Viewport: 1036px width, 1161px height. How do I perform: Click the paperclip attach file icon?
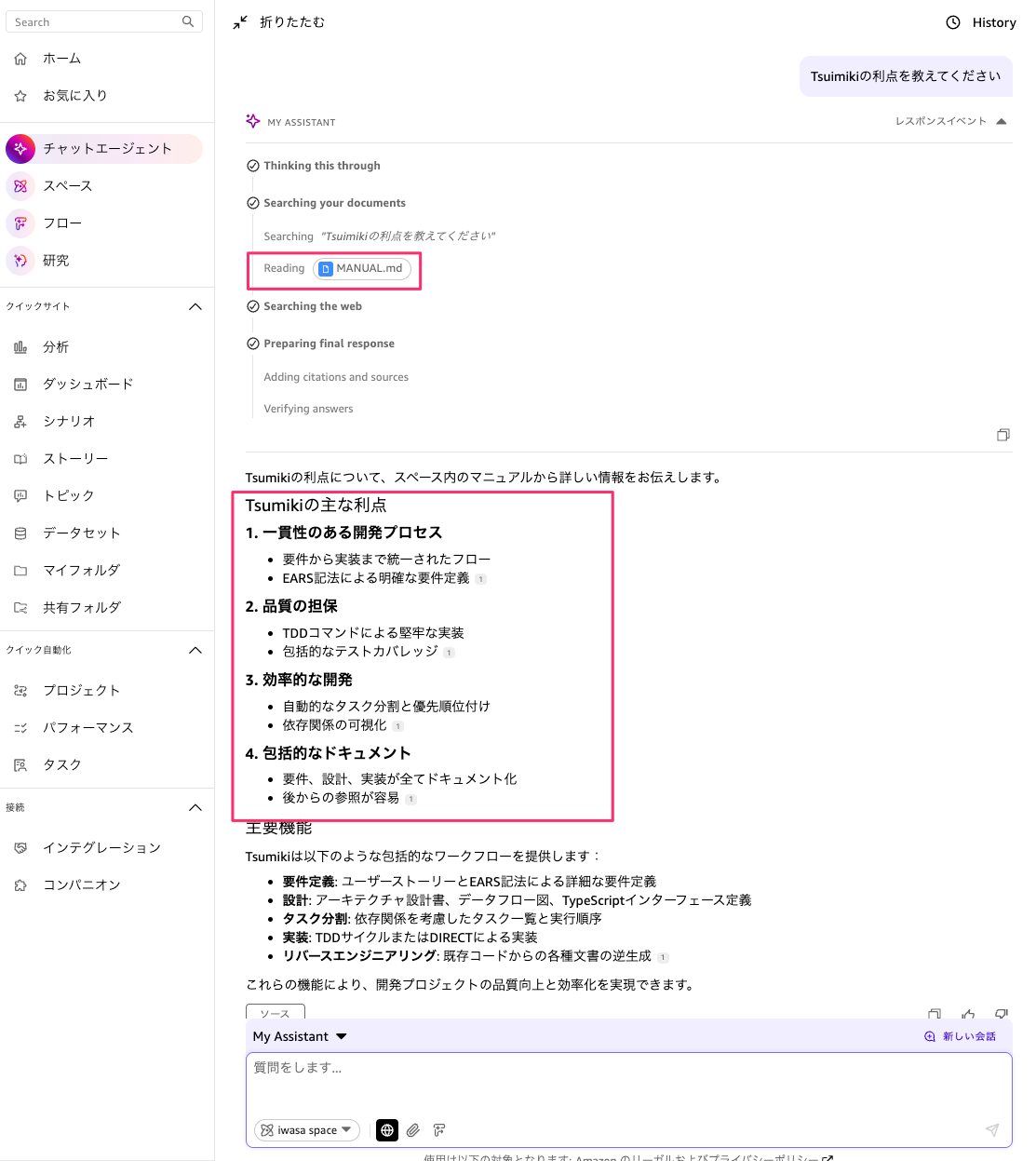(413, 1130)
